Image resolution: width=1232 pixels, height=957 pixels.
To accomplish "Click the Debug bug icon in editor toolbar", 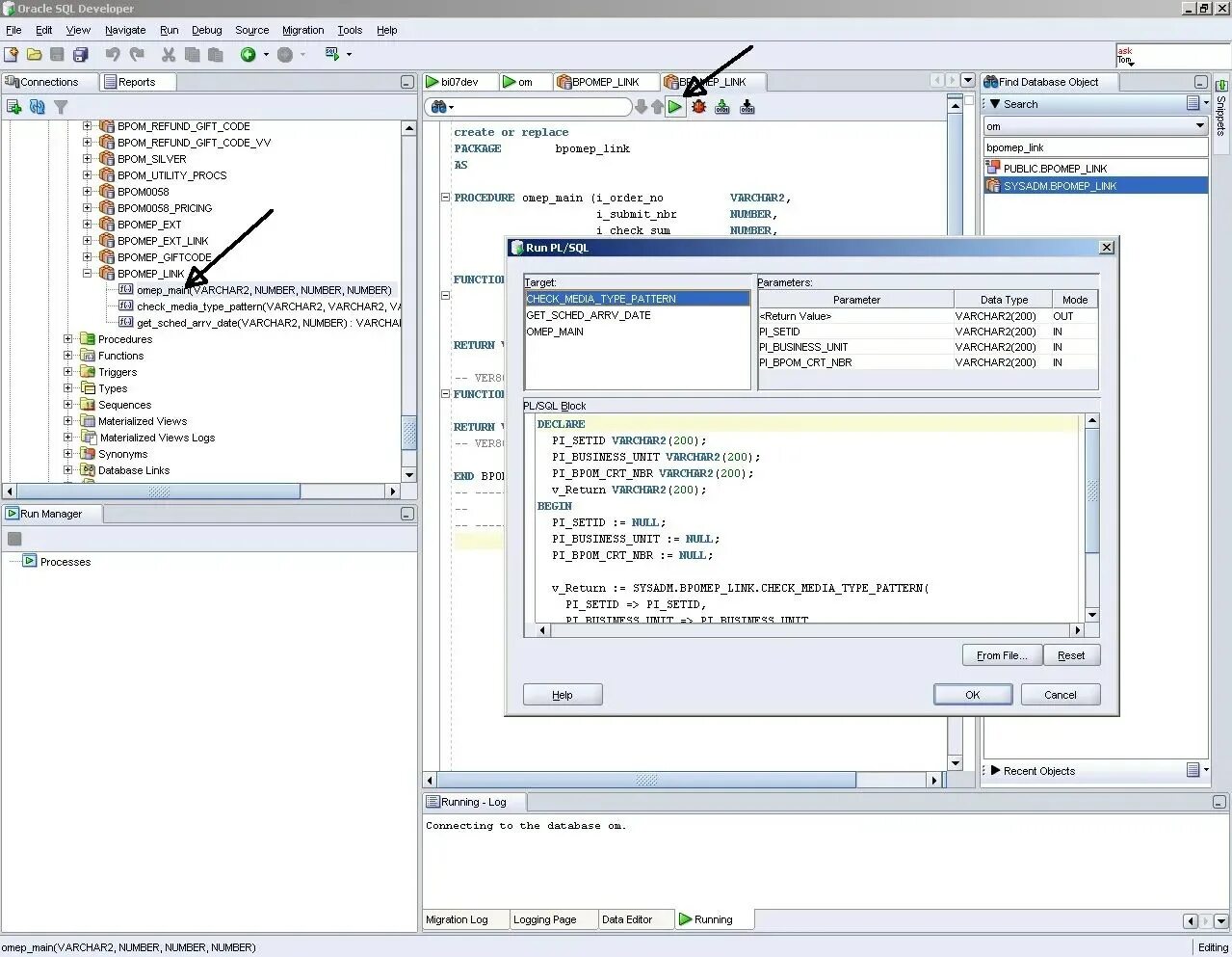I will coord(698,107).
